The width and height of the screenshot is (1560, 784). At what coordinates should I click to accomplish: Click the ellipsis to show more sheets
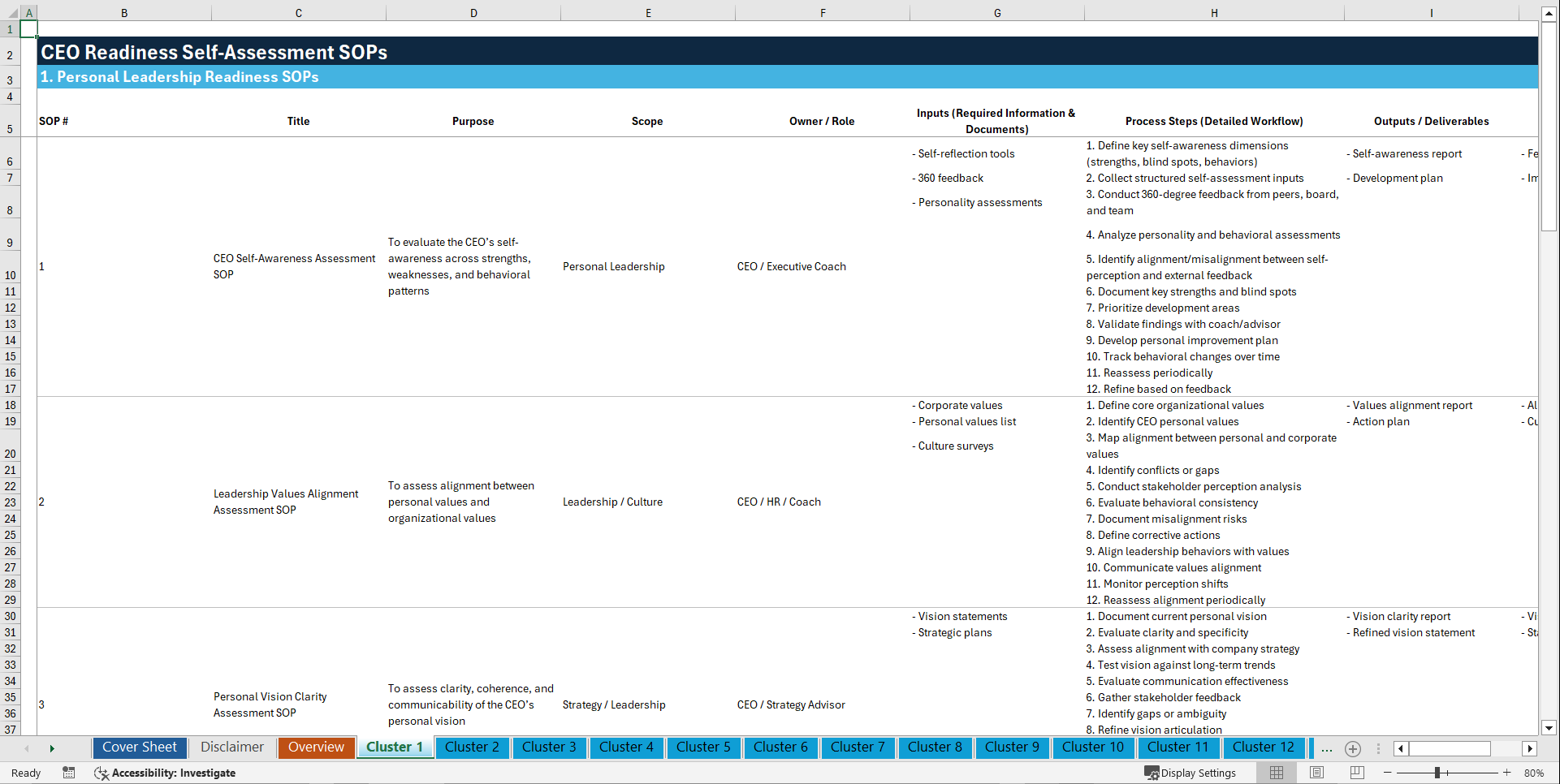[1326, 748]
